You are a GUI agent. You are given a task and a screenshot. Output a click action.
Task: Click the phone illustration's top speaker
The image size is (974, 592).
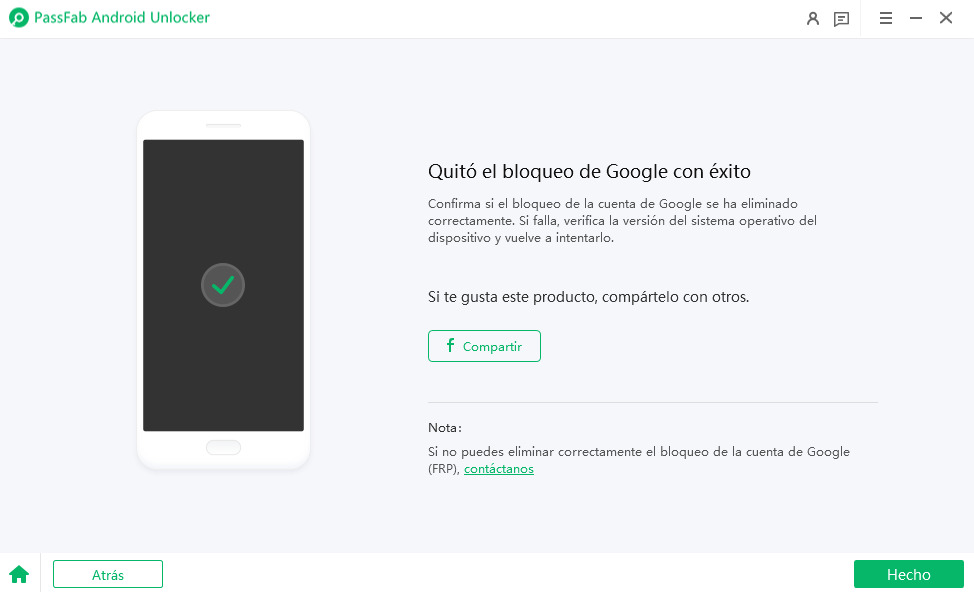click(223, 125)
